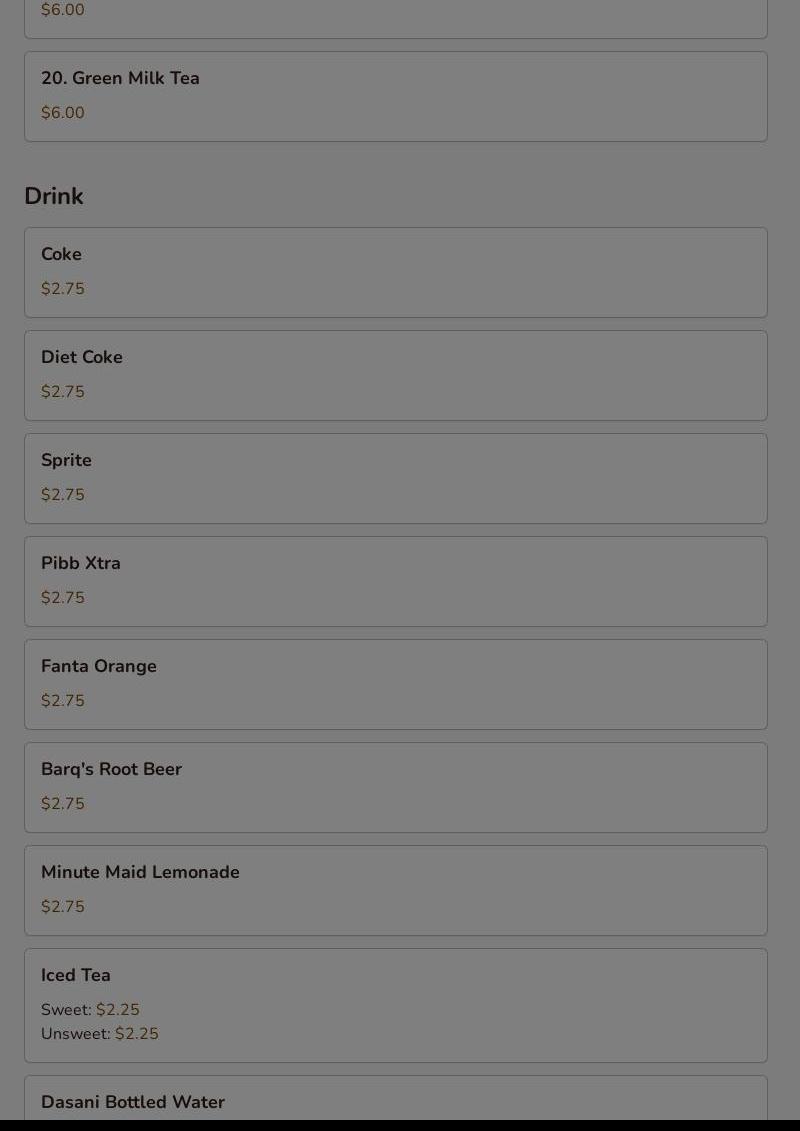This screenshot has height=1131, width=800.
Task: Open the 20. Green Milk Tea item
Action: 120,78
